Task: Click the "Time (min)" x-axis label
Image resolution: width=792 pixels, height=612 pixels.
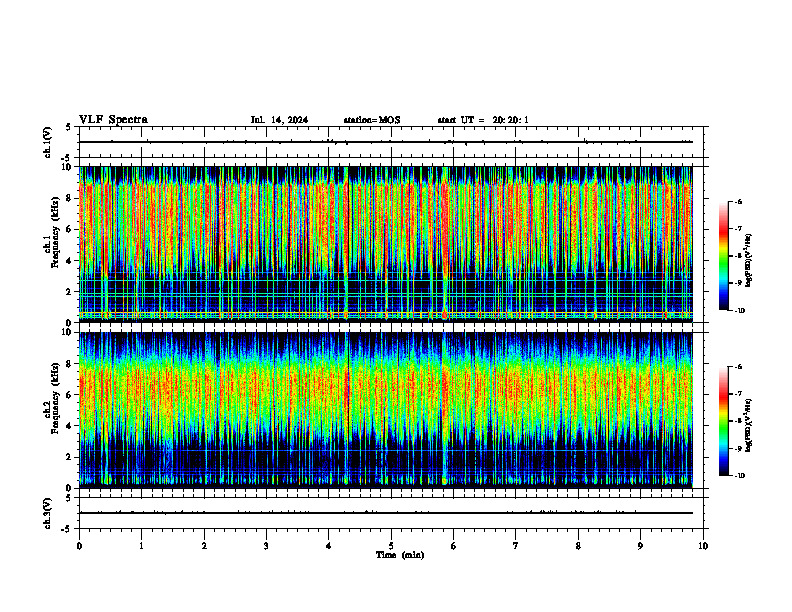Action: tap(400, 555)
